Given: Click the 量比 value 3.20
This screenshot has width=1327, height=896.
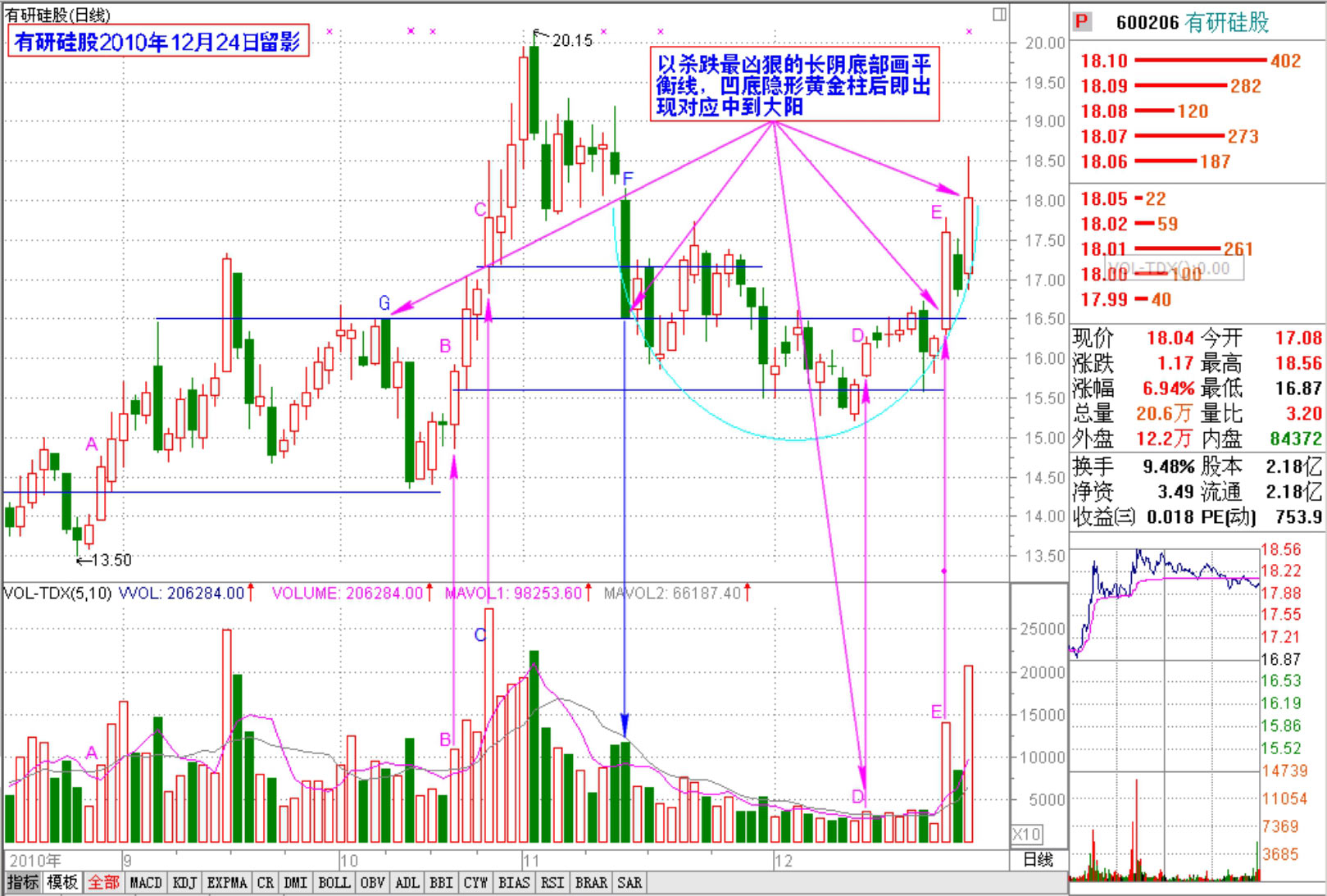Looking at the screenshot, I should tap(1303, 414).
